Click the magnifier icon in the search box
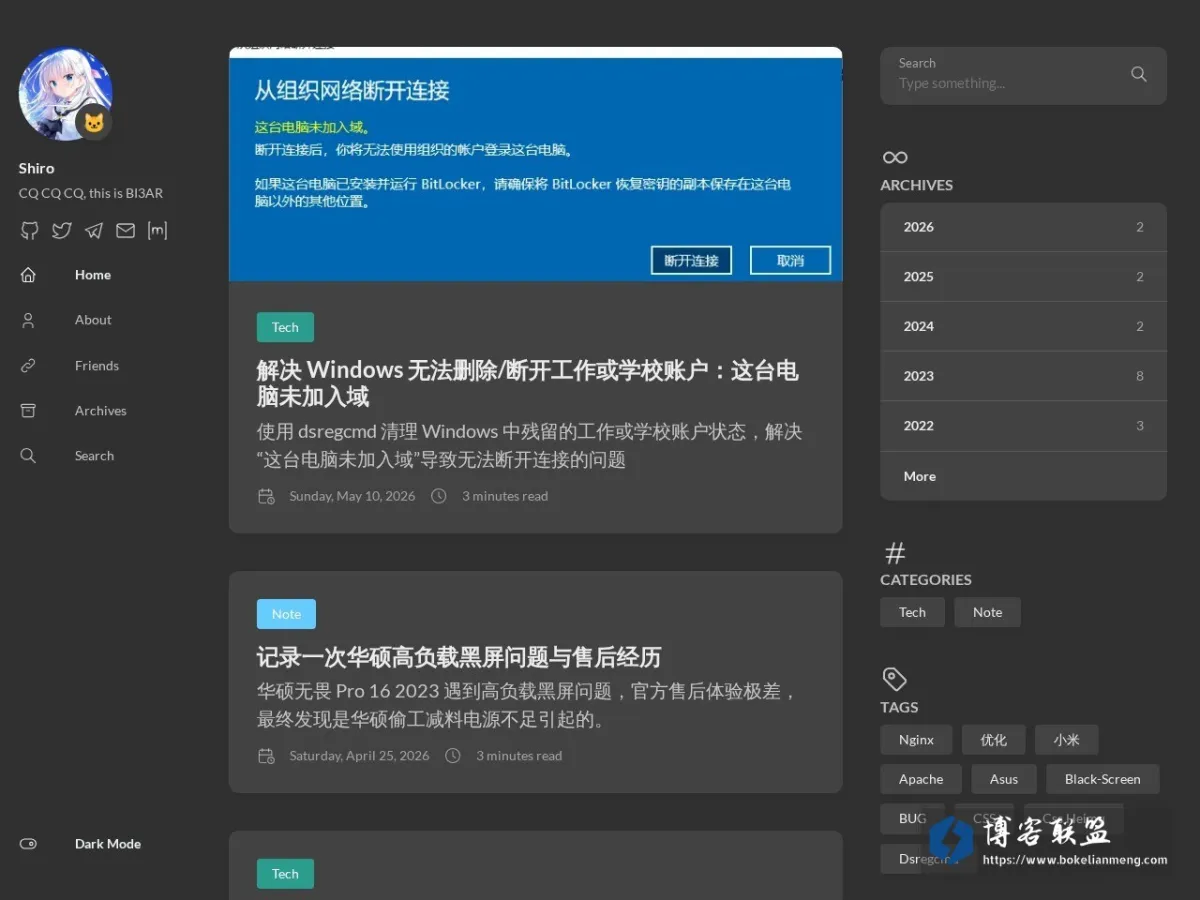The height and width of the screenshot is (900, 1200). pyautogui.click(x=1139, y=74)
